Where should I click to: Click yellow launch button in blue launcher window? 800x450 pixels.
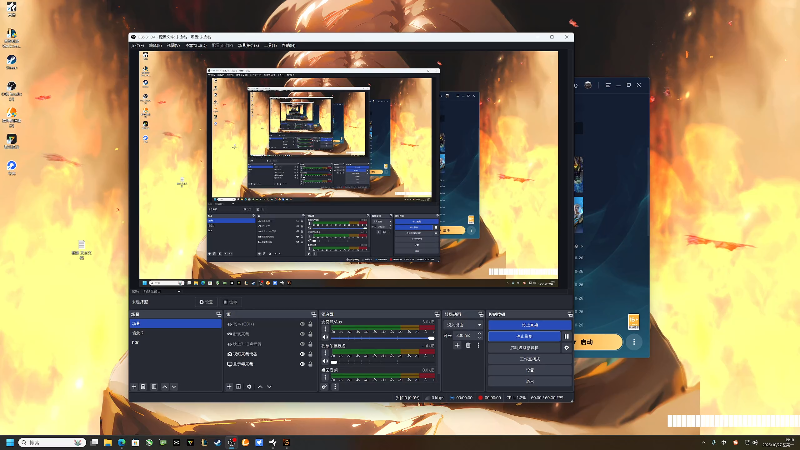[x=597, y=342]
